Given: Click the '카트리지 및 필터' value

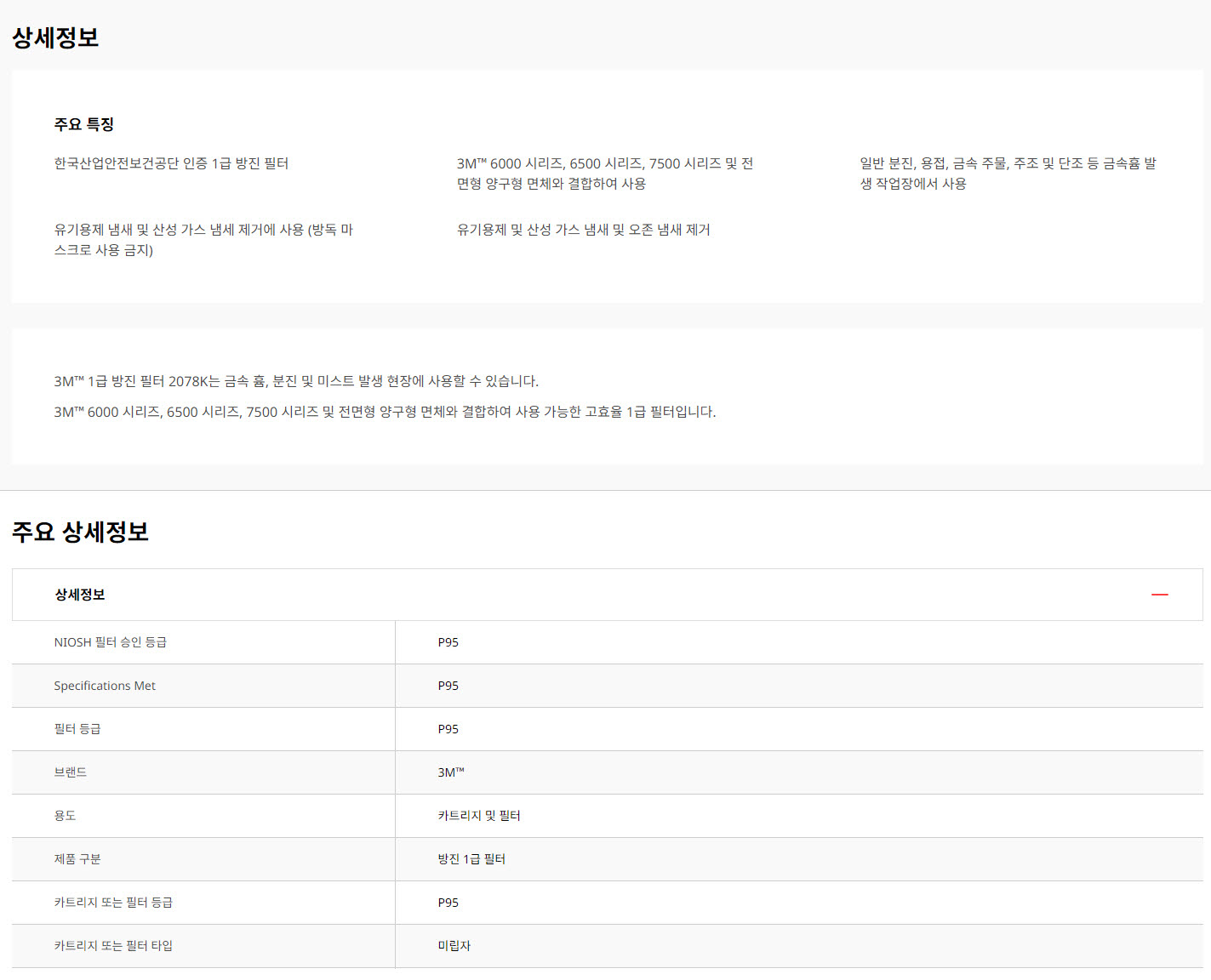Looking at the screenshot, I should tap(479, 816).
